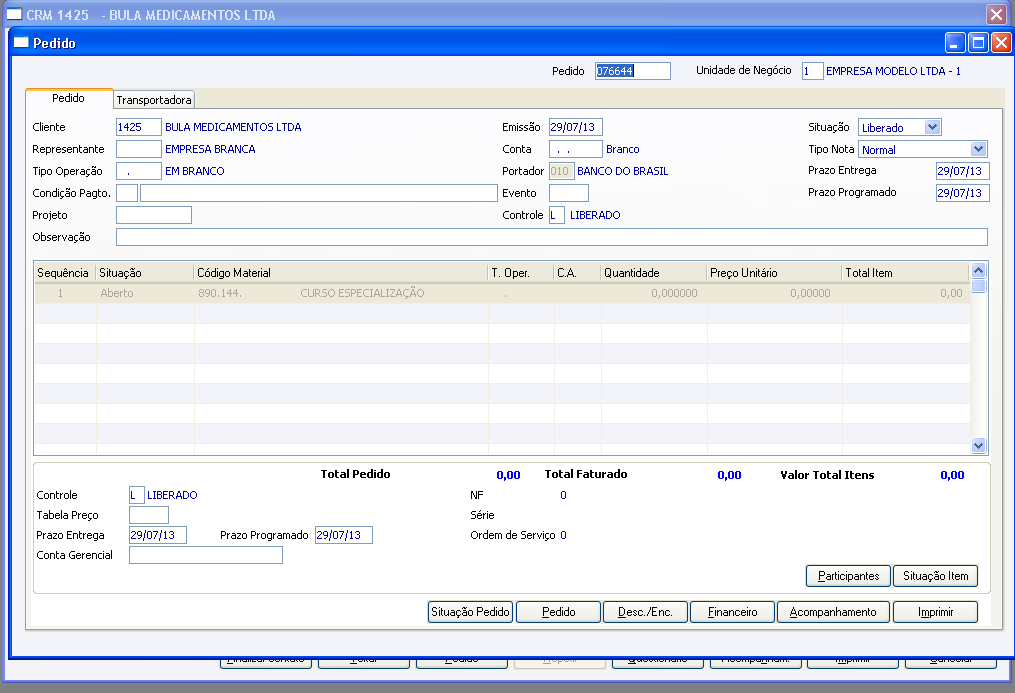Click the Condição Pagto. description field
Viewport: 1015px width, 693px height.
pos(318,193)
